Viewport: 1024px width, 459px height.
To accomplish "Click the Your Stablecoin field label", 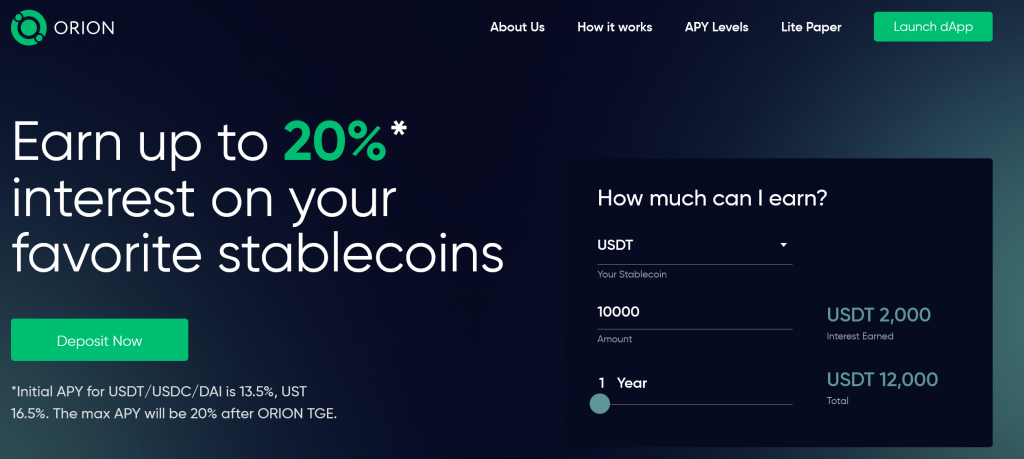I will (632, 275).
